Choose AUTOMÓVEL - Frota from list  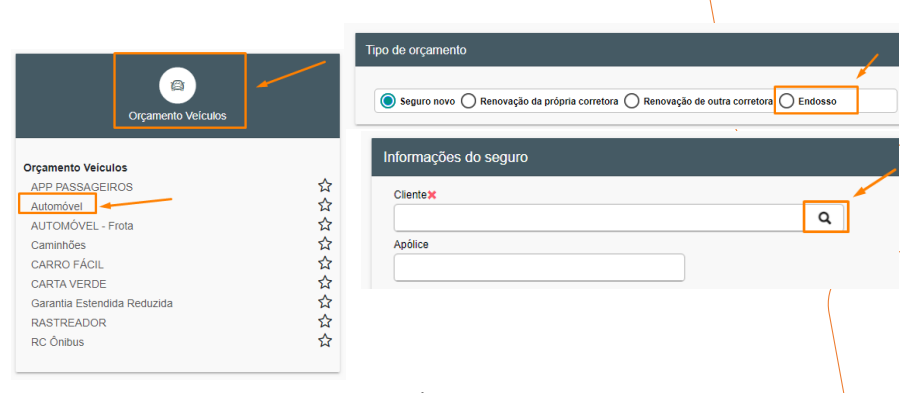click(82, 226)
